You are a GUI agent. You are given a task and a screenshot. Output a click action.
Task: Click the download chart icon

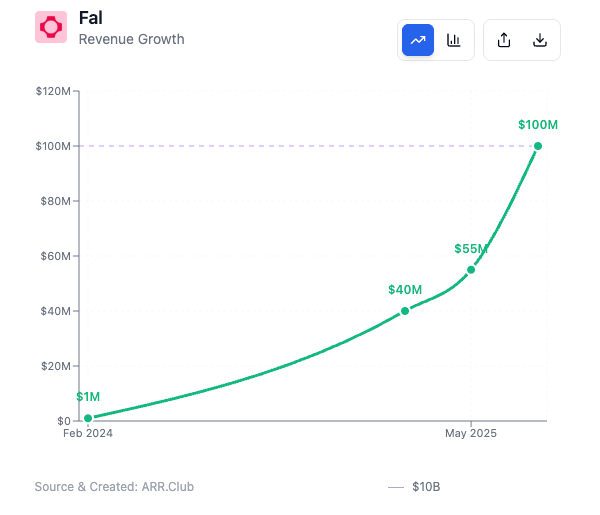point(540,40)
